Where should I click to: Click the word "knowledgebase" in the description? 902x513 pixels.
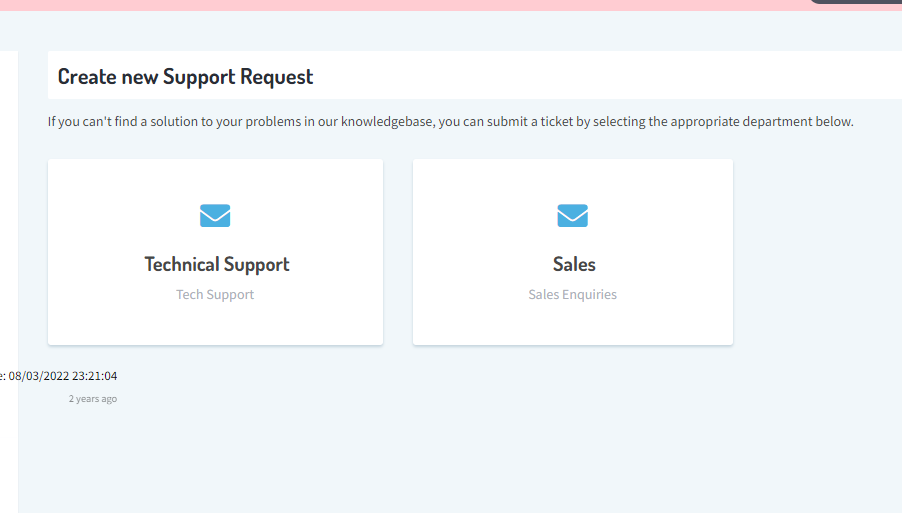pyautogui.click(x=387, y=122)
